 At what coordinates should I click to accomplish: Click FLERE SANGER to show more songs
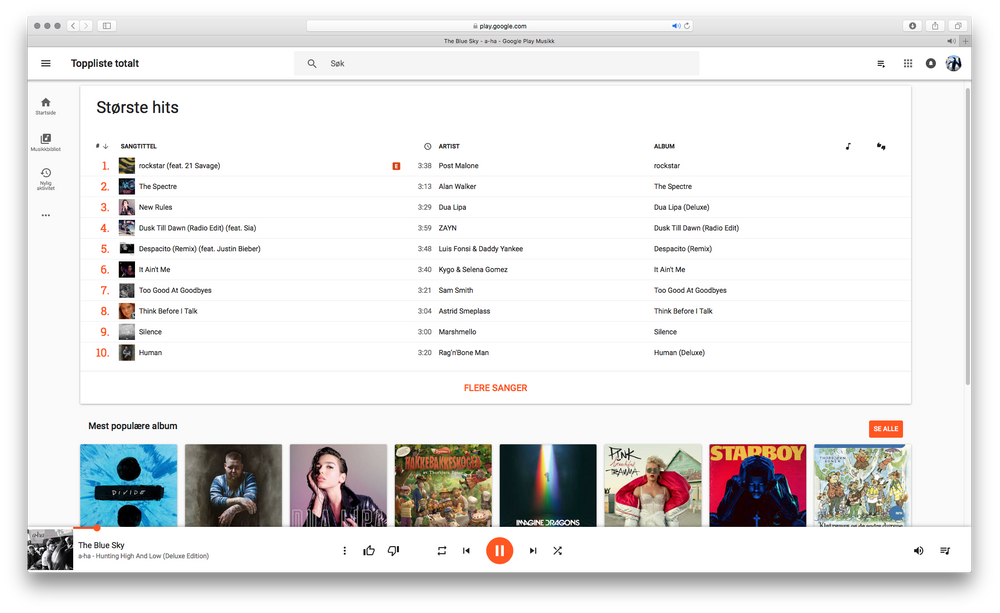(x=496, y=388)
